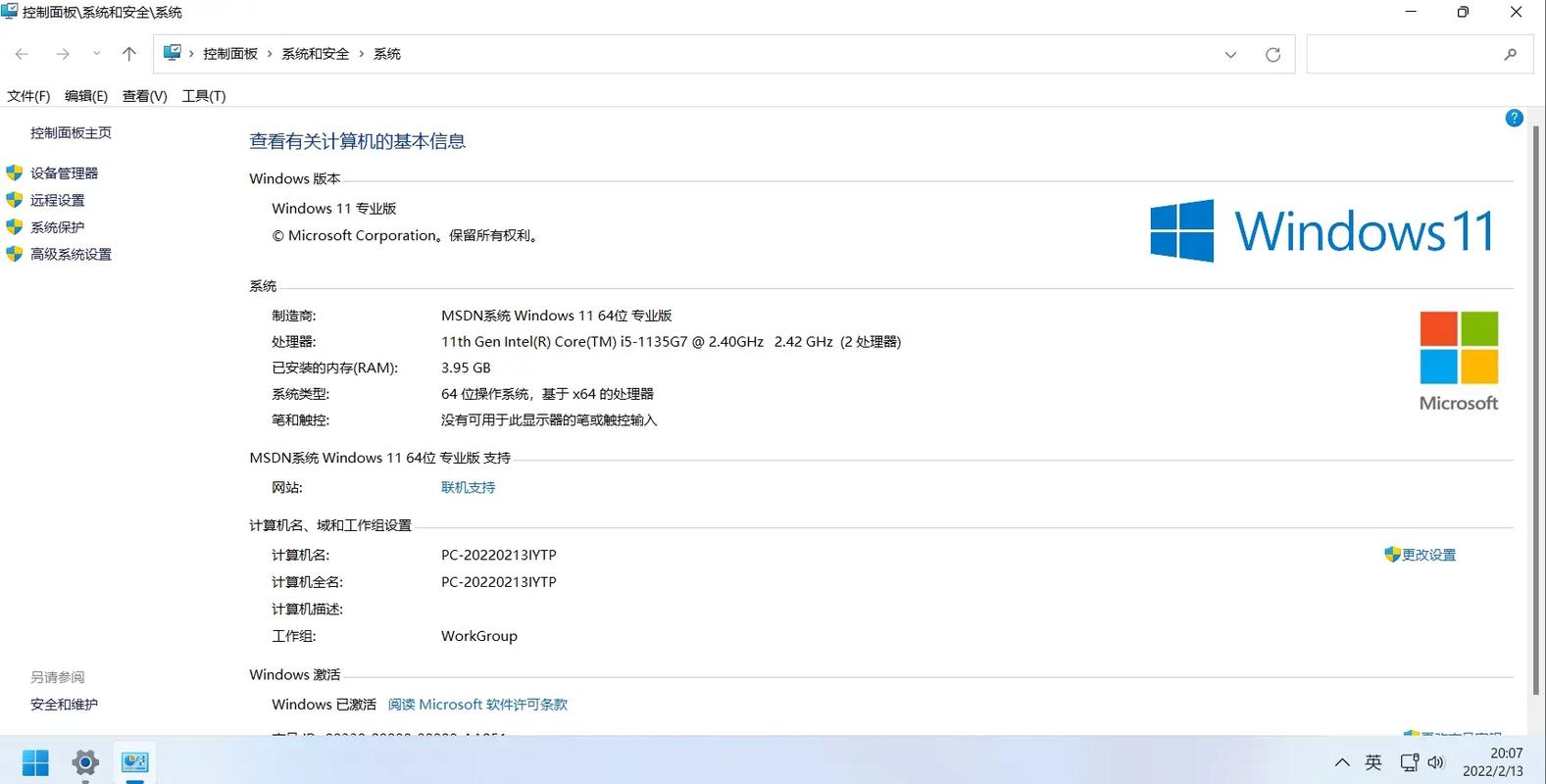The width and height of the screenshot is (1546, 784).
Task: Click shield icon beside 设备管理器
Action: click(x=14, y=172)
